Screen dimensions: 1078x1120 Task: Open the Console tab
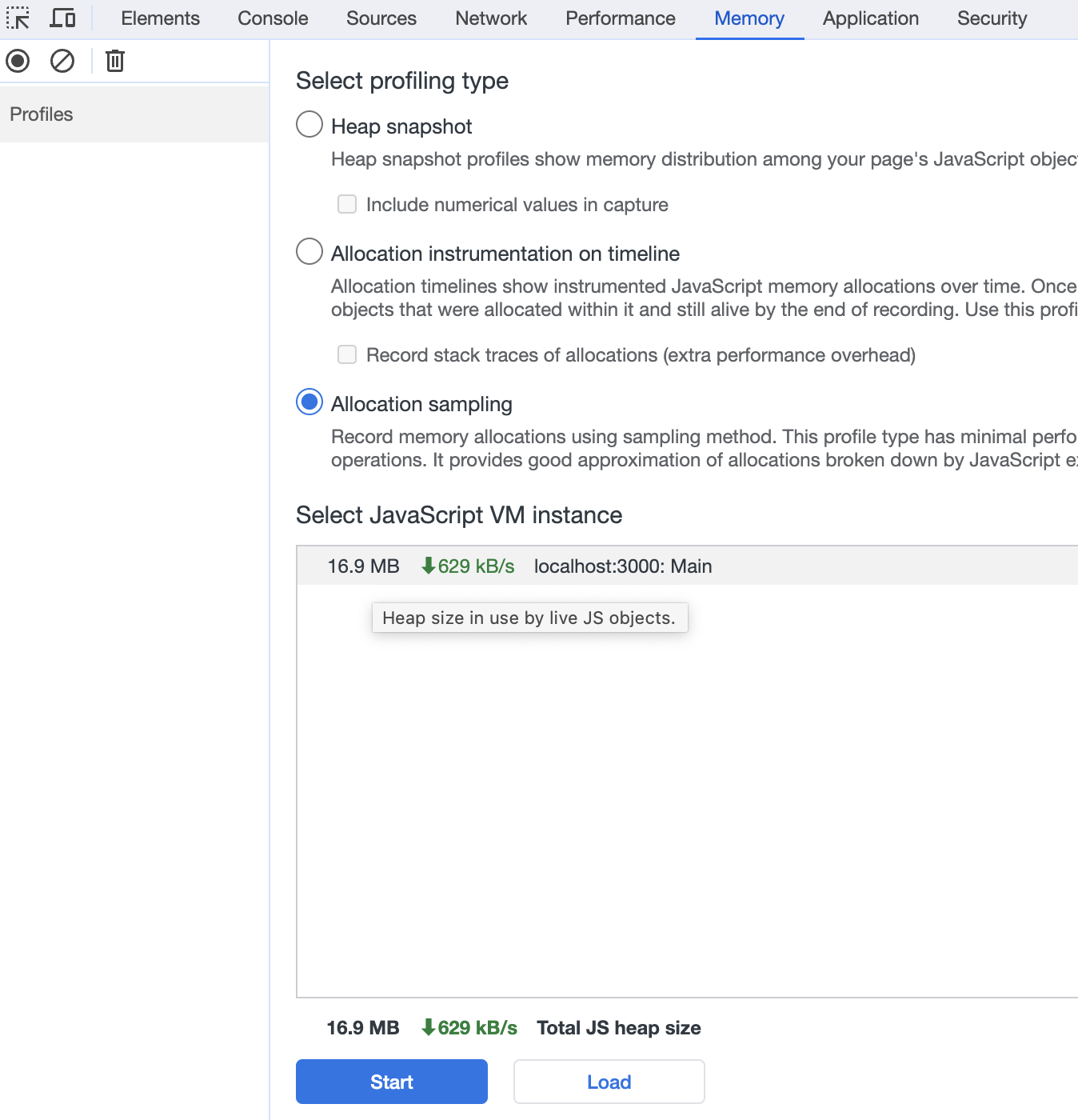(x=272, y=18)
